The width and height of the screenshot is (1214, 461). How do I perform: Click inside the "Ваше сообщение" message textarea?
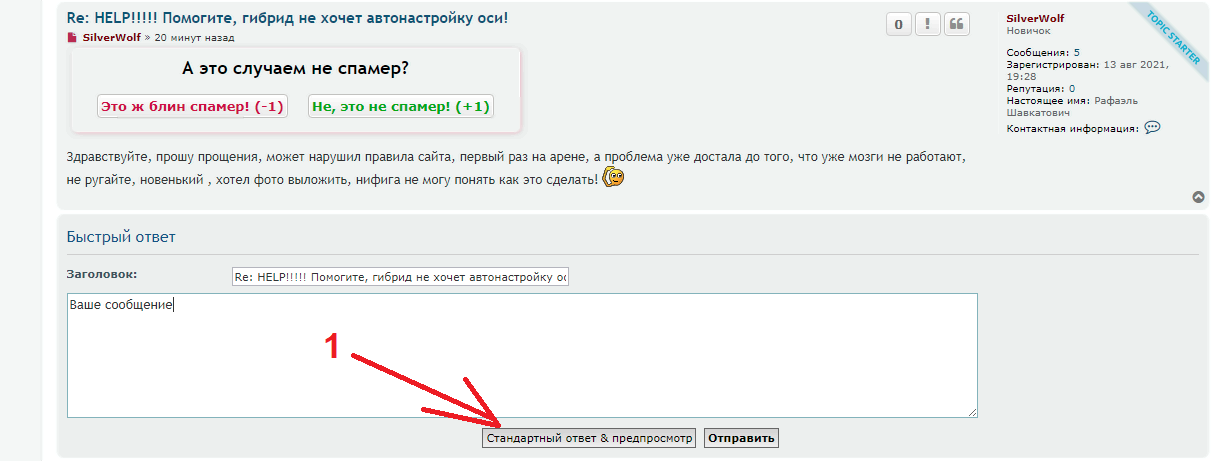point(522,355)
